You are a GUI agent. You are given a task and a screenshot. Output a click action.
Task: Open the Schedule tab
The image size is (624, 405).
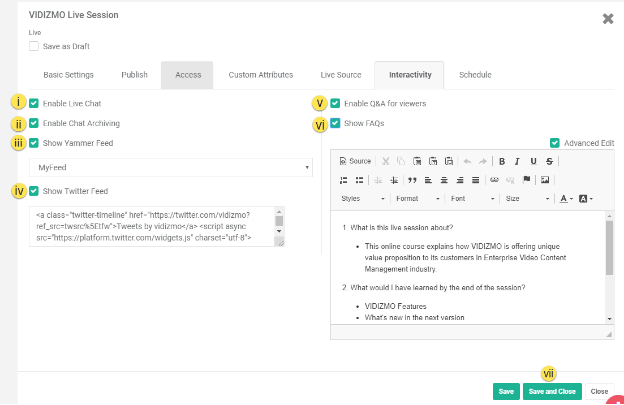(475, 75)
